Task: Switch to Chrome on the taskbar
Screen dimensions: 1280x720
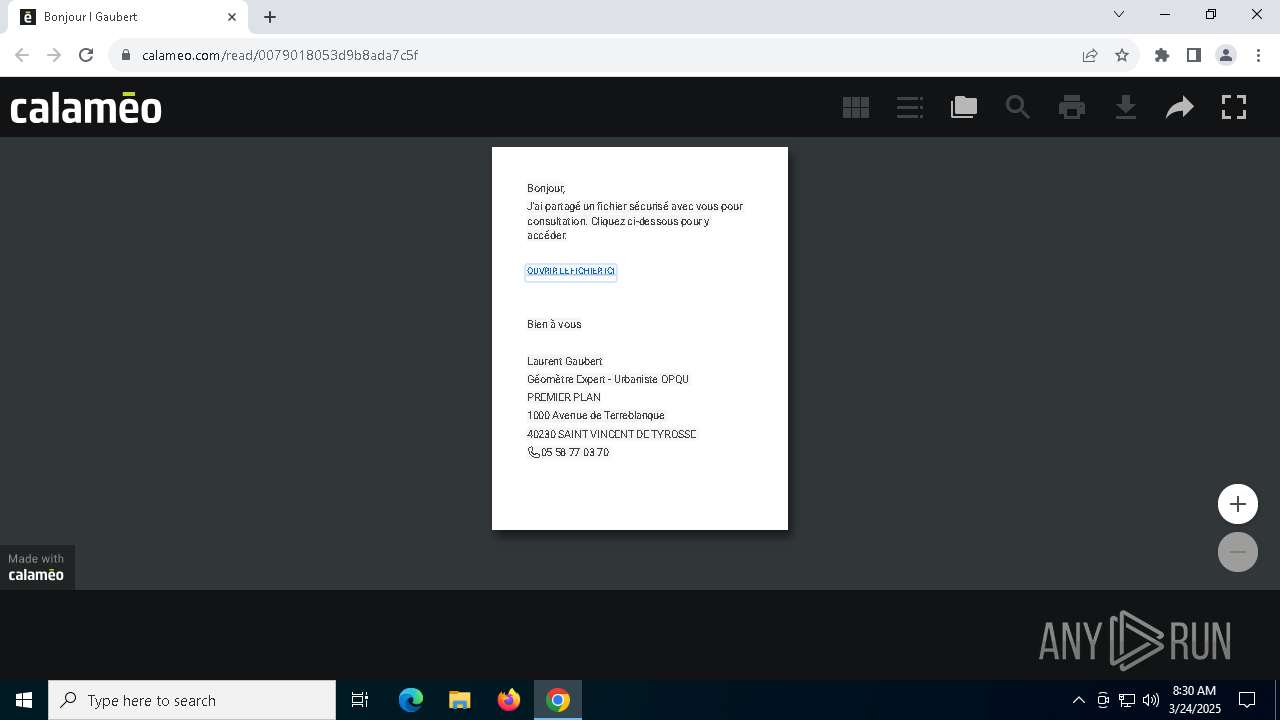Action: 558,700
